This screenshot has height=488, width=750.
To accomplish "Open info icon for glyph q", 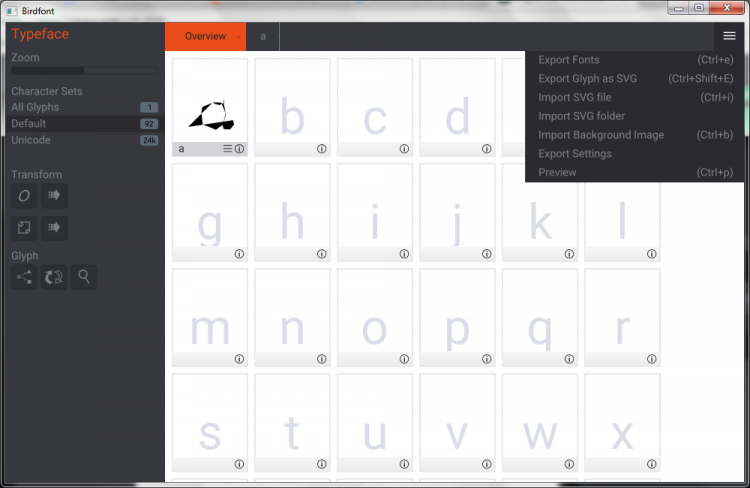I will 569,359.
